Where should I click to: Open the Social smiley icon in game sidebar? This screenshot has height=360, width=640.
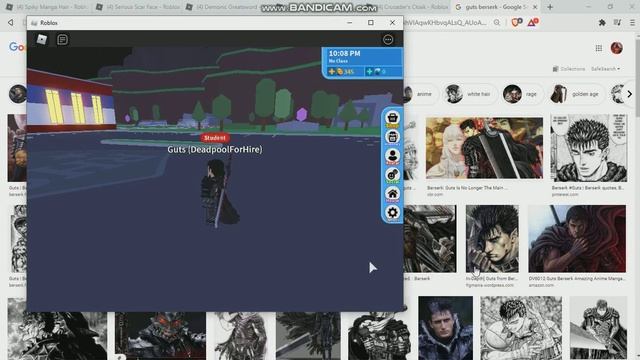pos(392,175)
